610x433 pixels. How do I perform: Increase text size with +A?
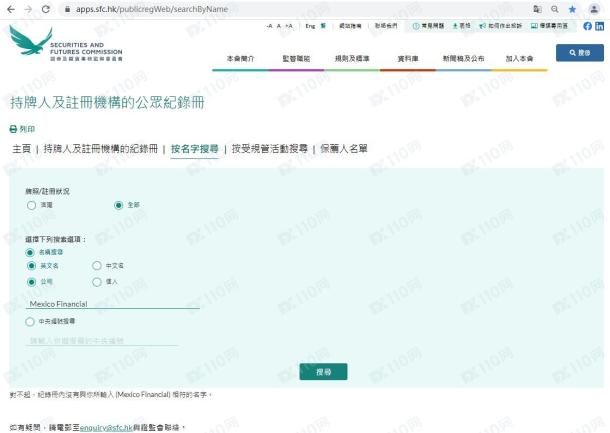tap(289, 26)
